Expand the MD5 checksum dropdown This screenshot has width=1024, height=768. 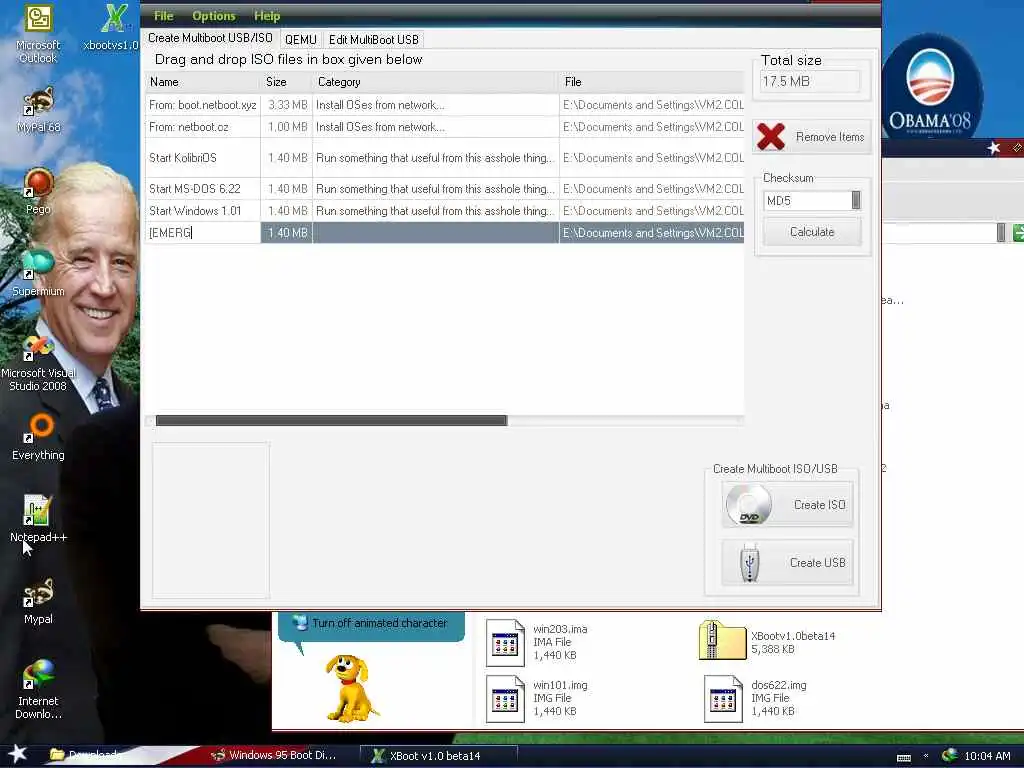(x=856, y=200)
